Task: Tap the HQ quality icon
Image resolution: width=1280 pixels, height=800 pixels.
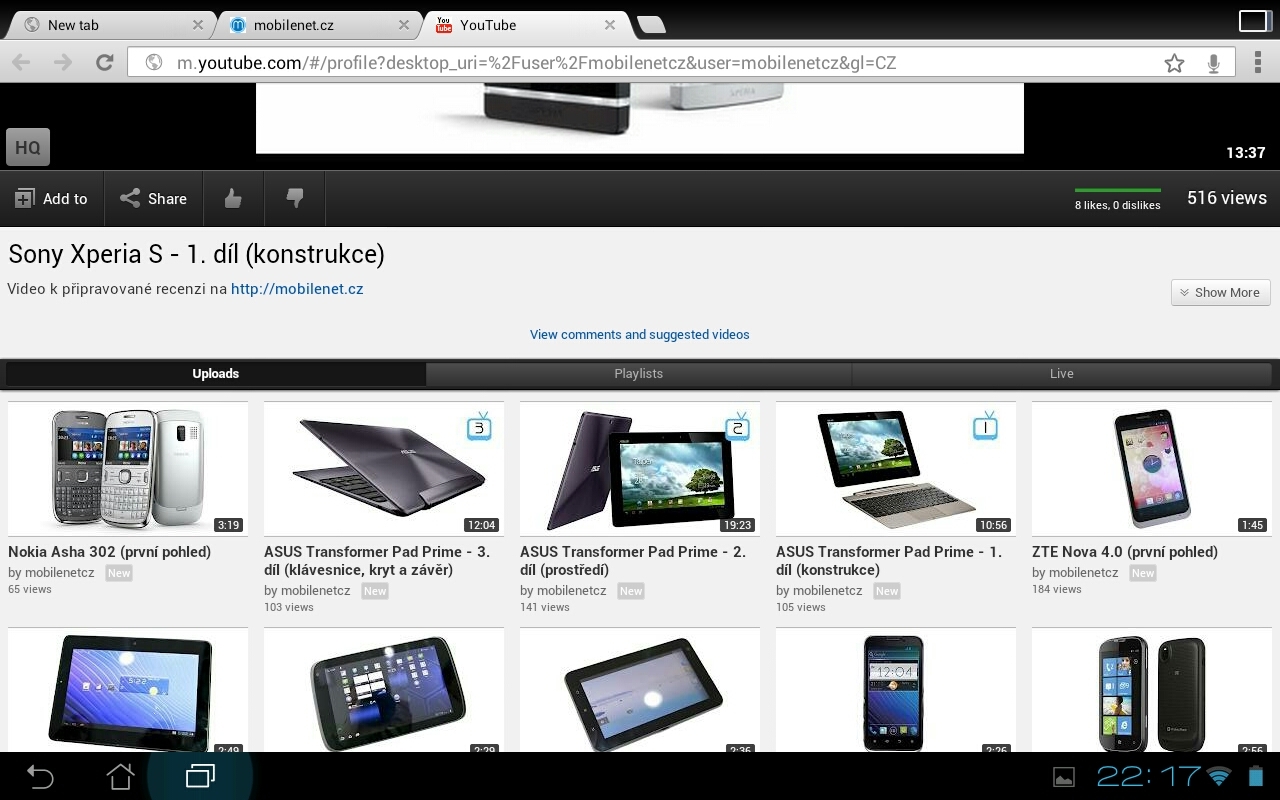Action: point(26,146)
